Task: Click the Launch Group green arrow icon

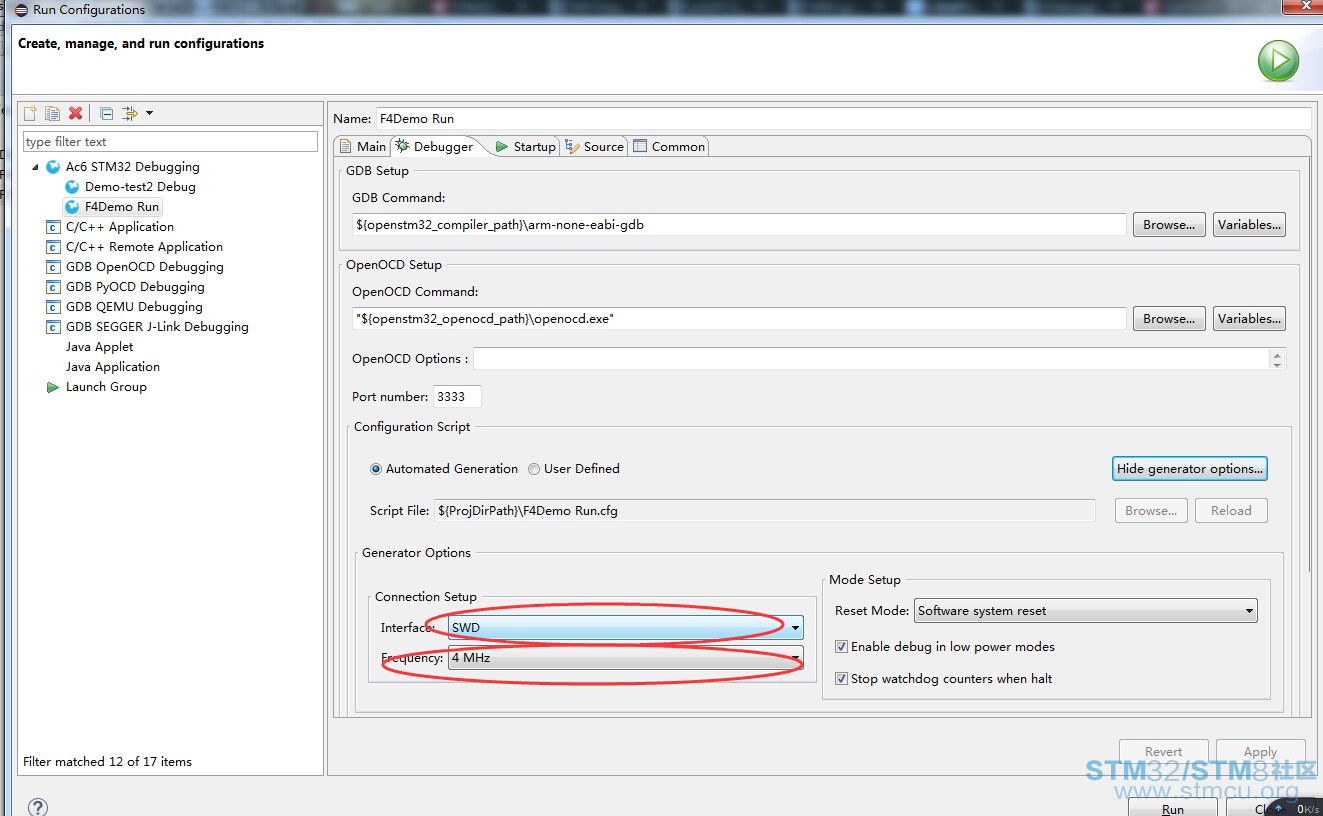Action: pyautogui.click(x=53, y=387)
